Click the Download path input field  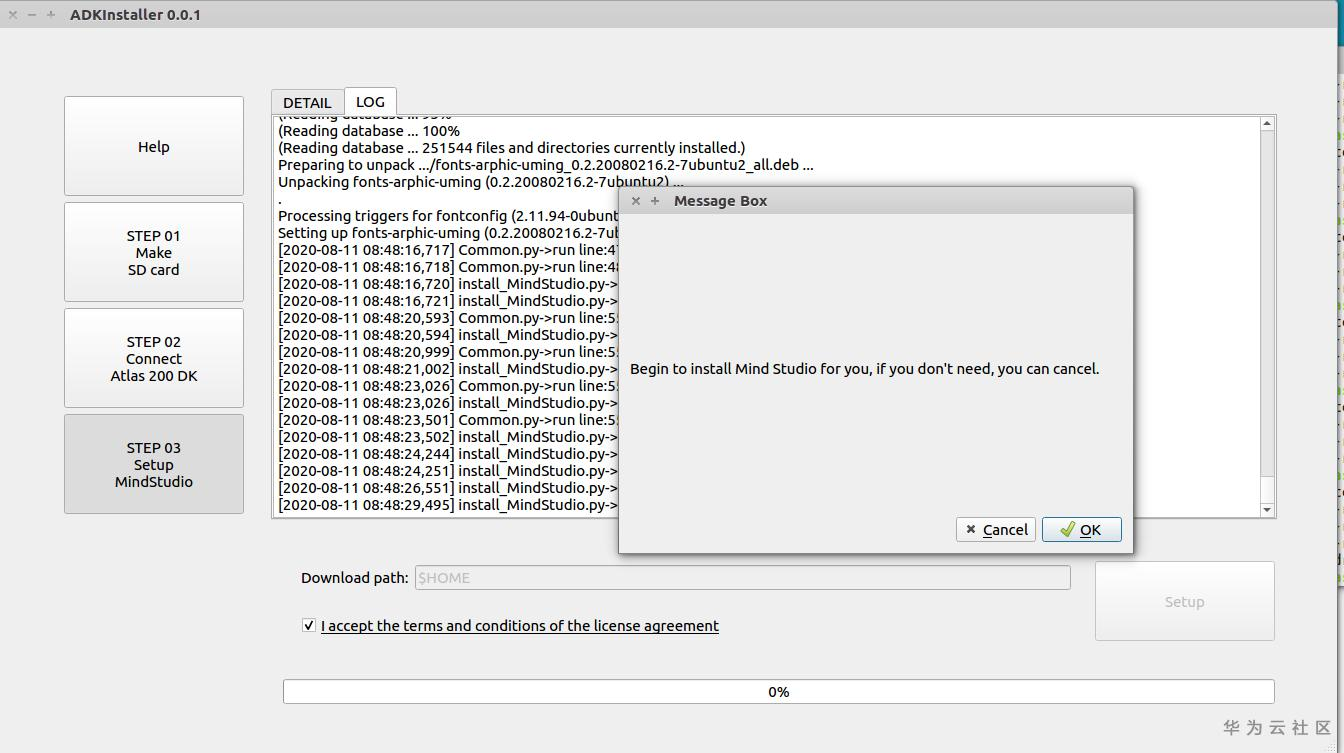(x=742, y=577)
